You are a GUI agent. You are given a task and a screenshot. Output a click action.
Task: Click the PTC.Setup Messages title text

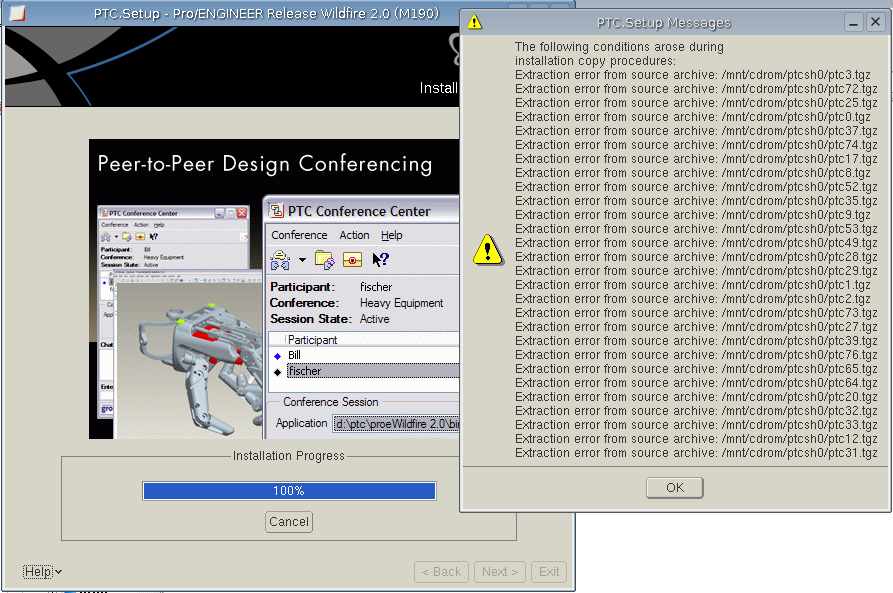click(x=663, y=23)
